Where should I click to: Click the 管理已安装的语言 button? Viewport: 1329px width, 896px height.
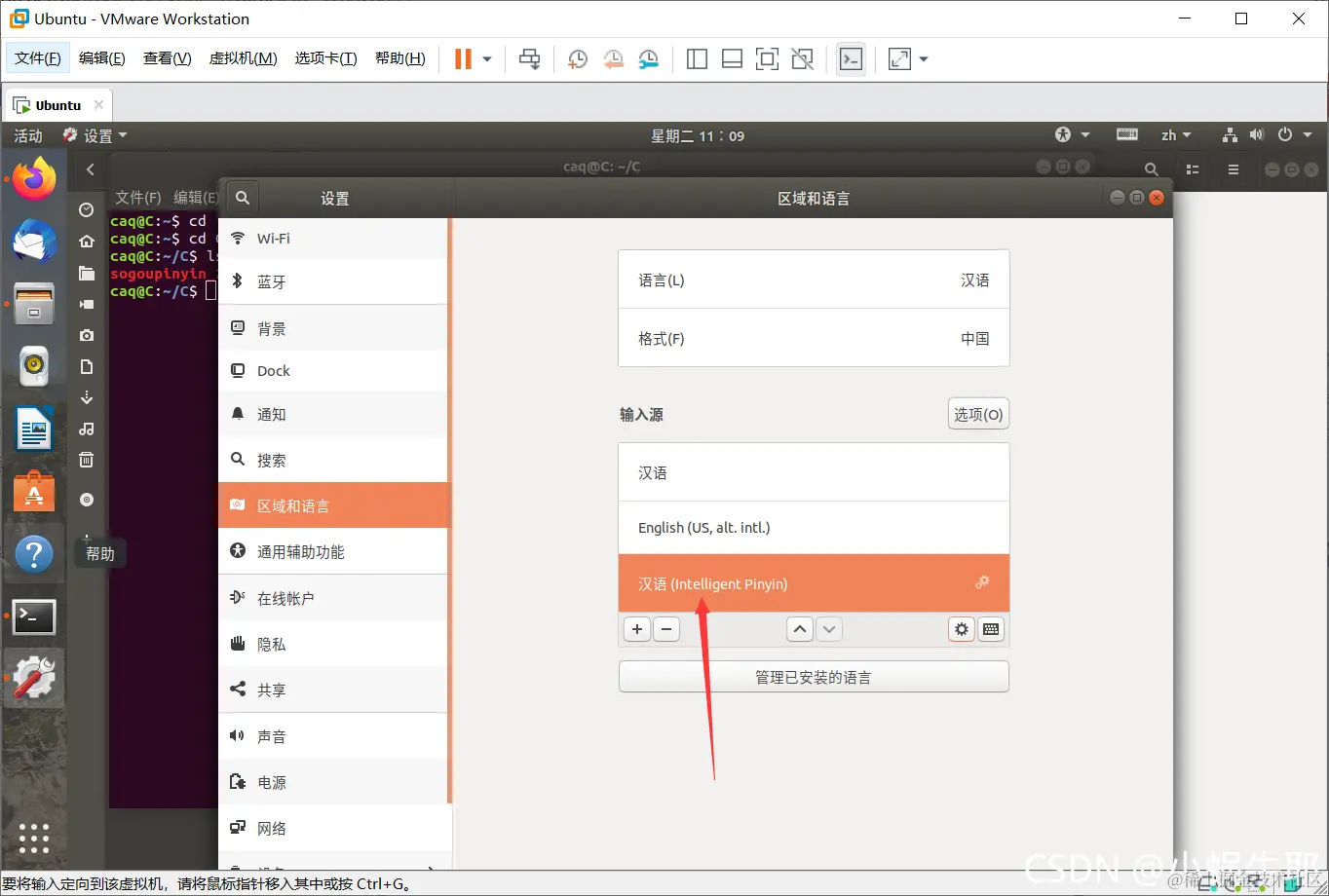pos(814,676)
